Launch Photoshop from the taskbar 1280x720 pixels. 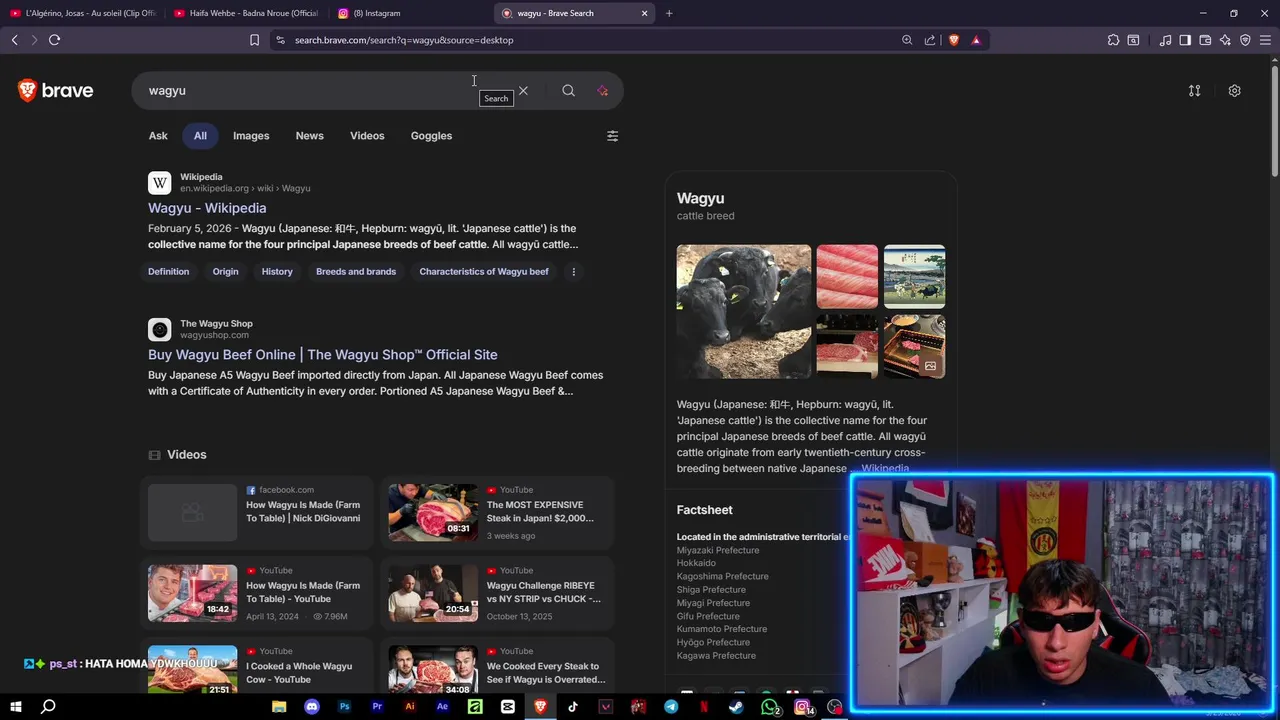point(344,707)
